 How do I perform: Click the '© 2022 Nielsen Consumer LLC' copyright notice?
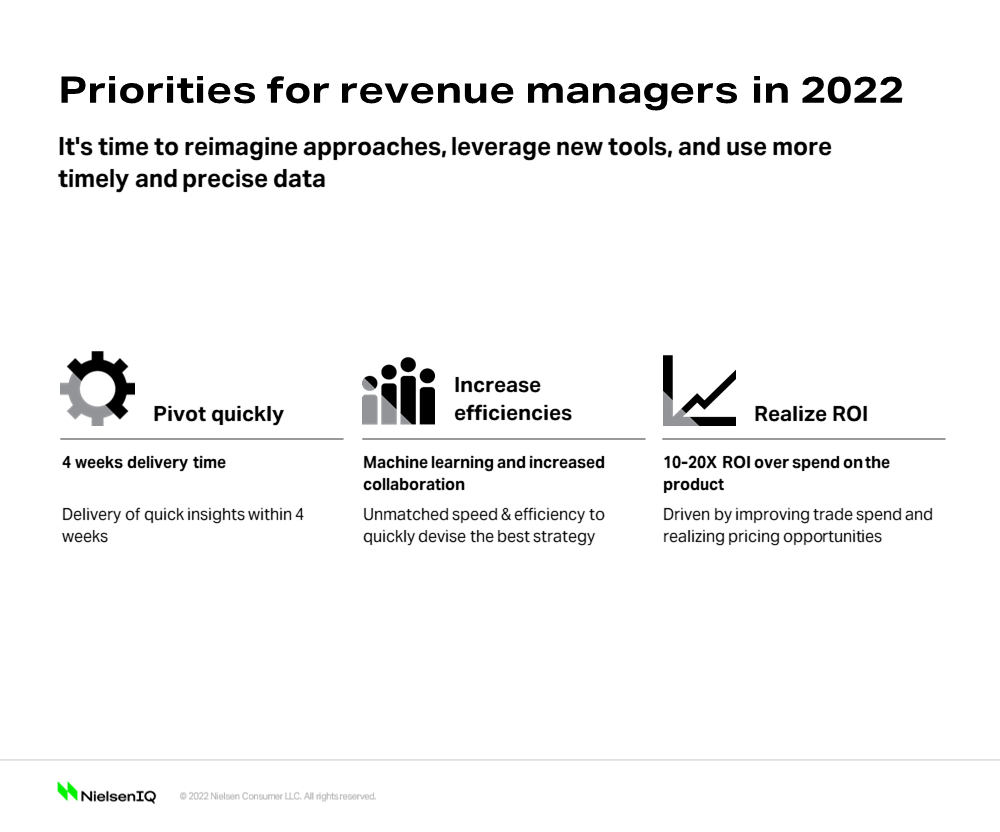click(x=278, y=796)
